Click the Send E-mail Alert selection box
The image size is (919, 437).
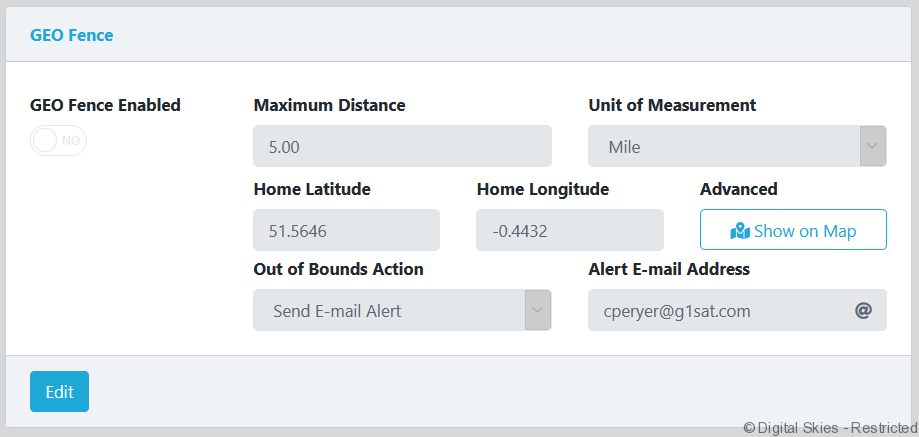[x=389, y=311]
